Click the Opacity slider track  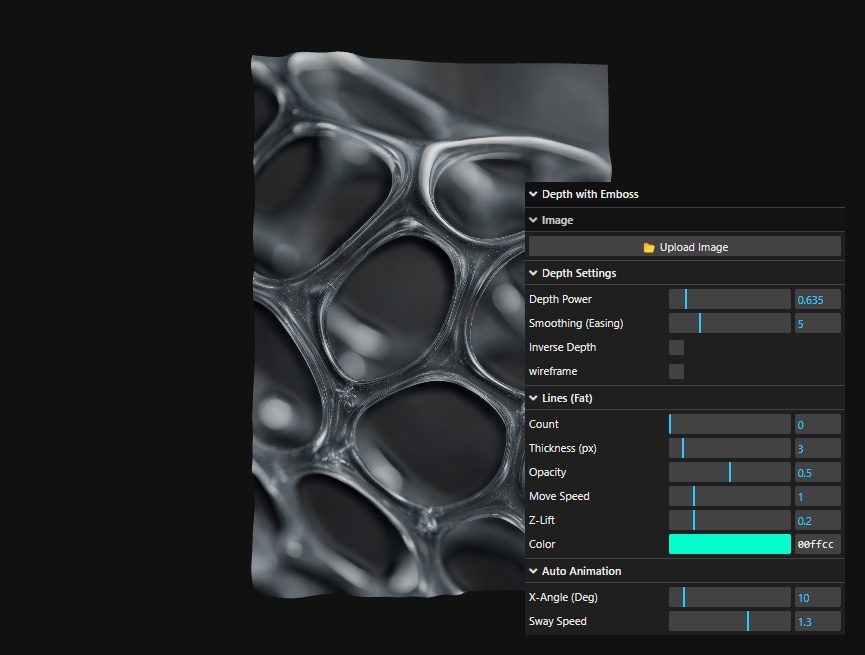coord(729,472)
